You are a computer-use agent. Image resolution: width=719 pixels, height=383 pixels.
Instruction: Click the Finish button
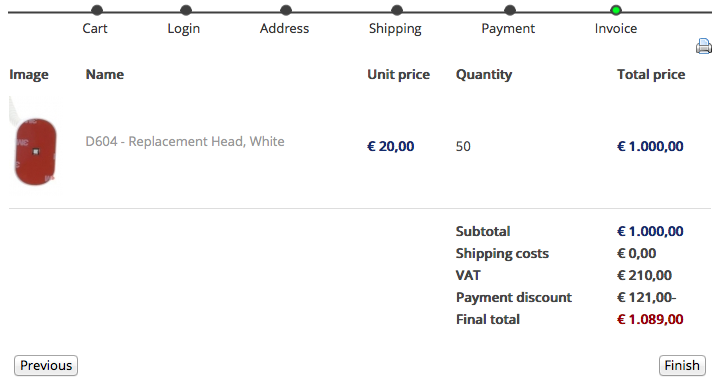point(682,366)
